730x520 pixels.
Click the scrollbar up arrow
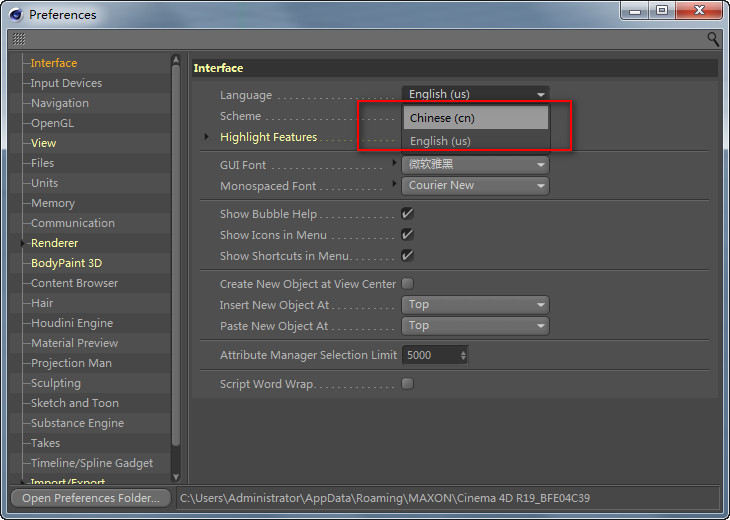[176, 59]
